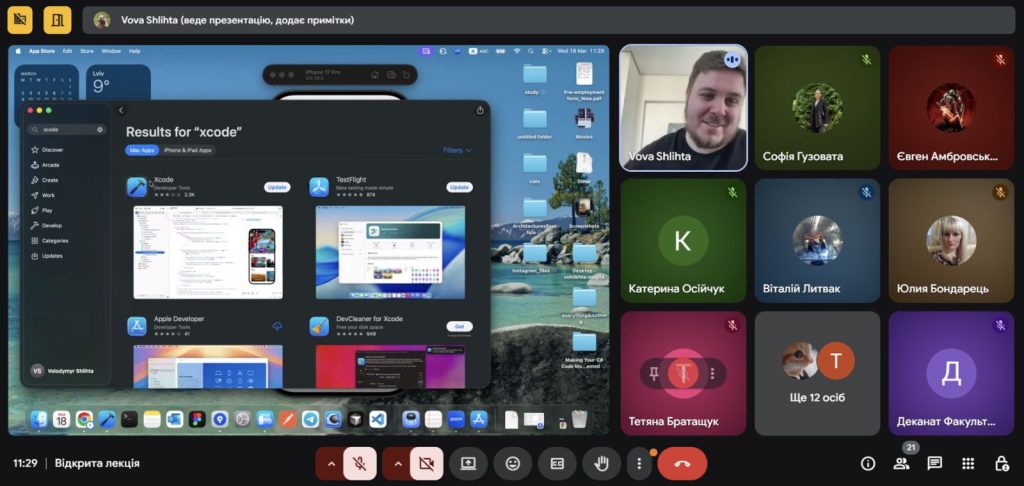Open host controls lock icon
This screenshot has width=1024, height=486.
click(x=1001, y=463)
